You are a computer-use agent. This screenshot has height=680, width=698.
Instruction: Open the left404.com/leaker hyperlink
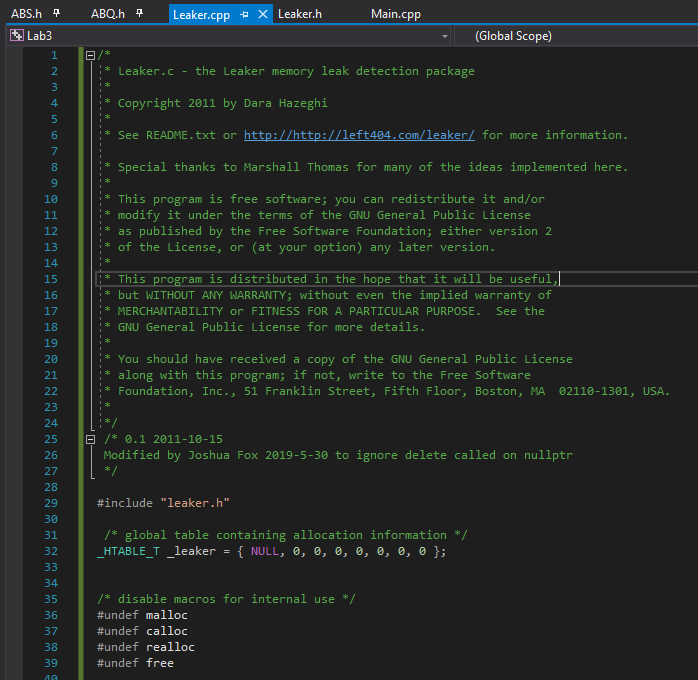pos(359,135)
